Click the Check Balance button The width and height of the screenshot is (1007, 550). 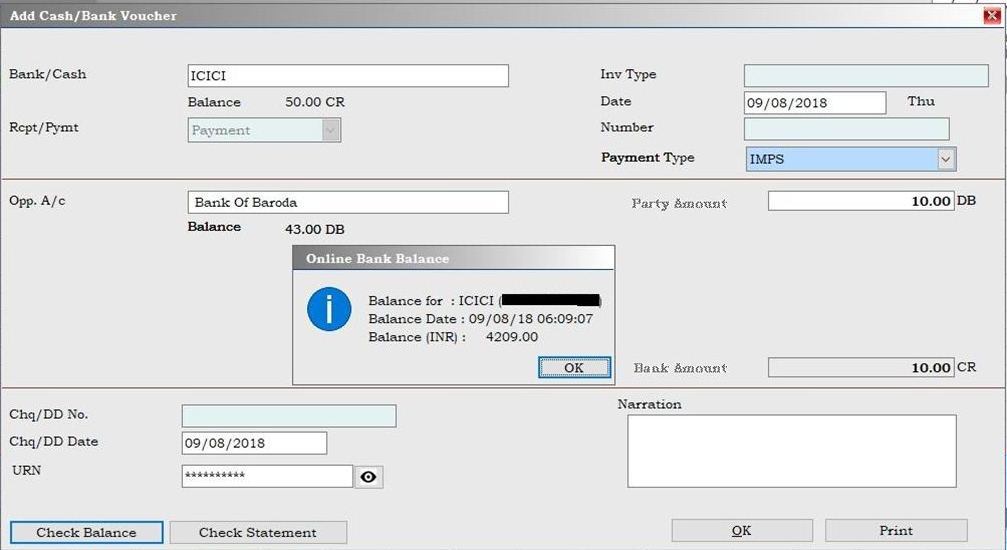tap(86, 532)
